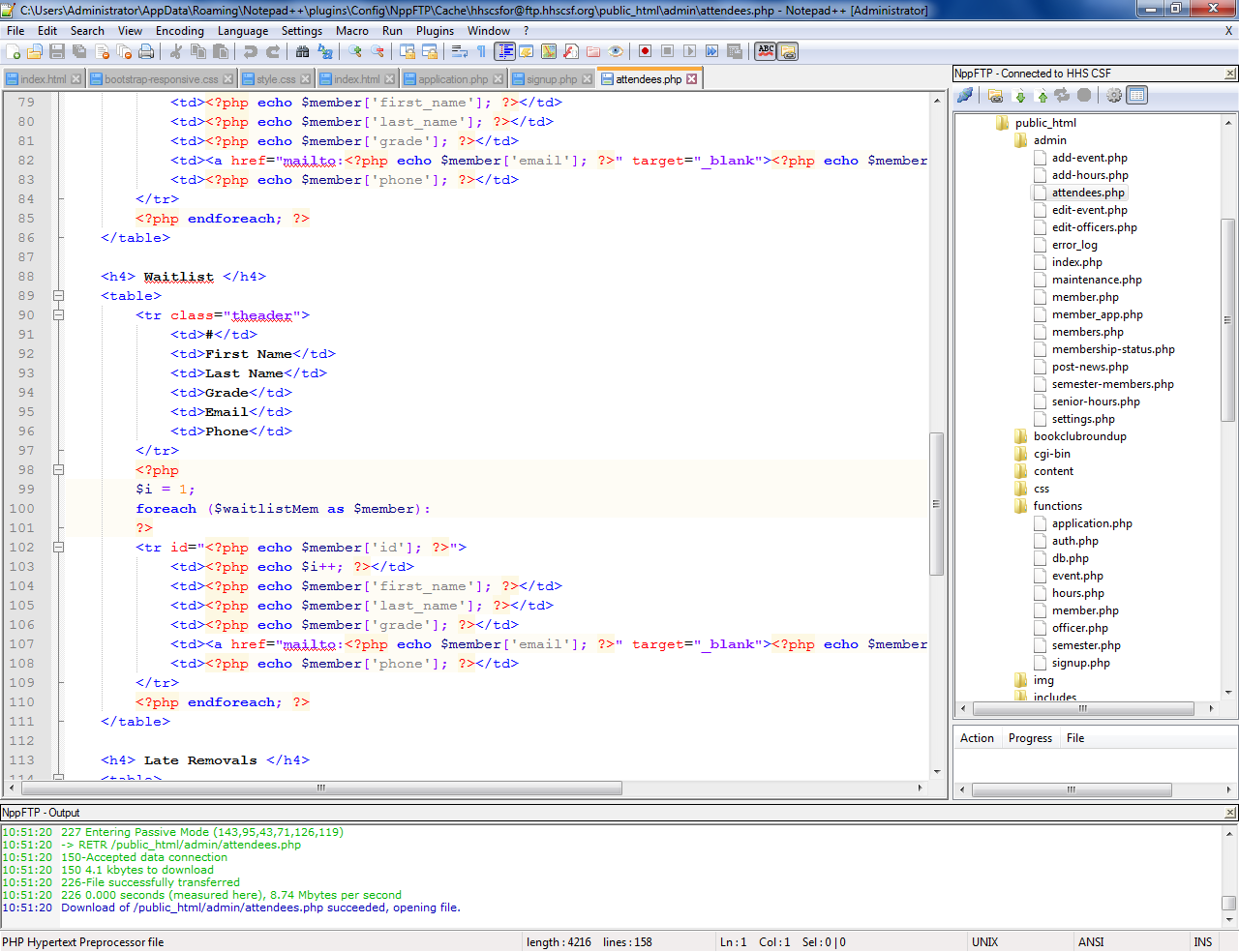Viewport: 1239px width, 952px height.
Task: Collapse the code fold at line 89
Action: pyautogui.click(x=58, y=296)
